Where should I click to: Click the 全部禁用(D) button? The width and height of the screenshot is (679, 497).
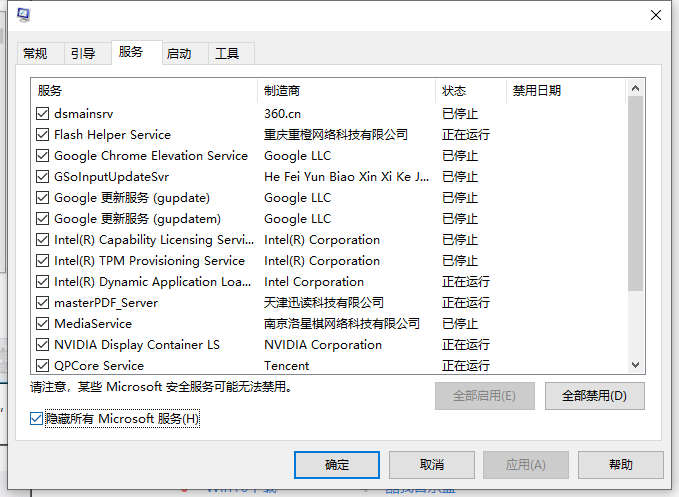[x=595, y=396]
